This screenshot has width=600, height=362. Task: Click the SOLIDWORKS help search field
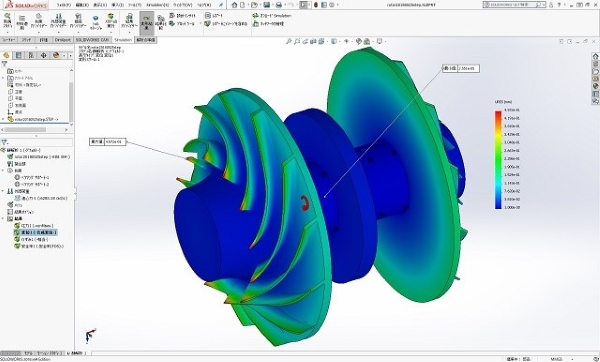click(514, 5)
